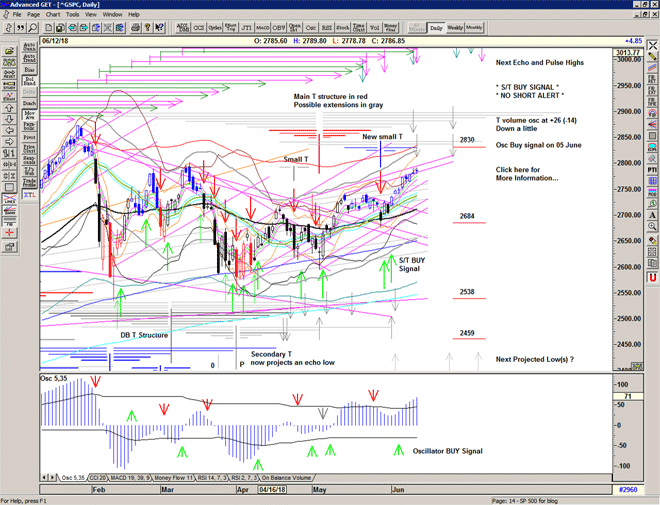The image size is (660, 505).
Task: Click the Weekly timeframe button
Action: 454,28
